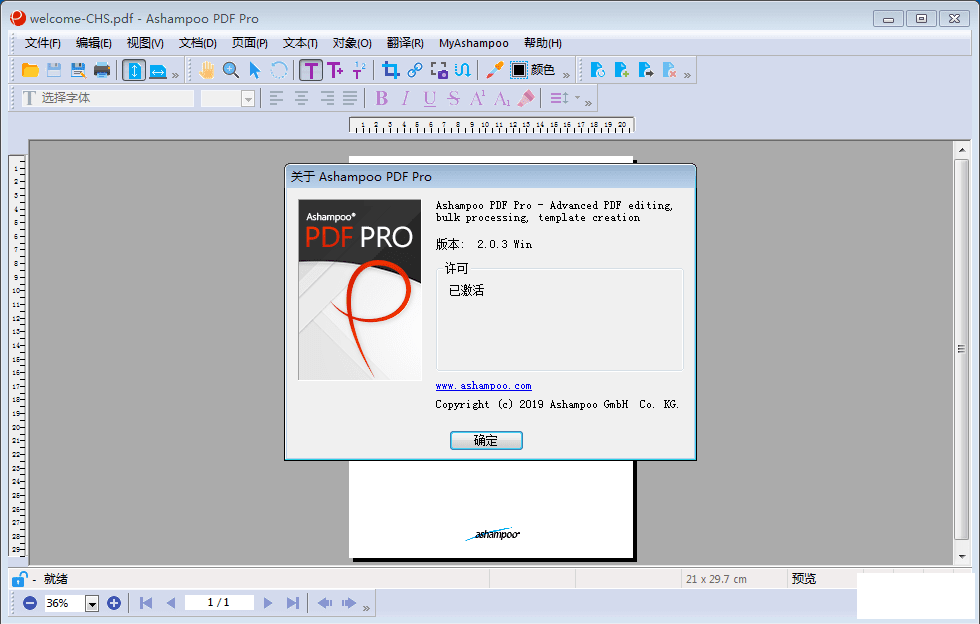
Task: Toggle italic I formatting
Action: click(x=406, y=98)
